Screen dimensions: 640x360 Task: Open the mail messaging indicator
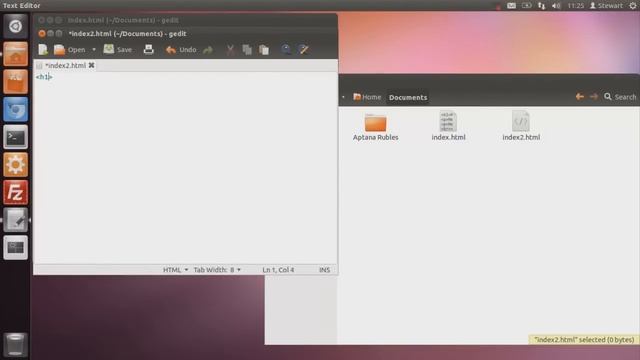[511, 6]
